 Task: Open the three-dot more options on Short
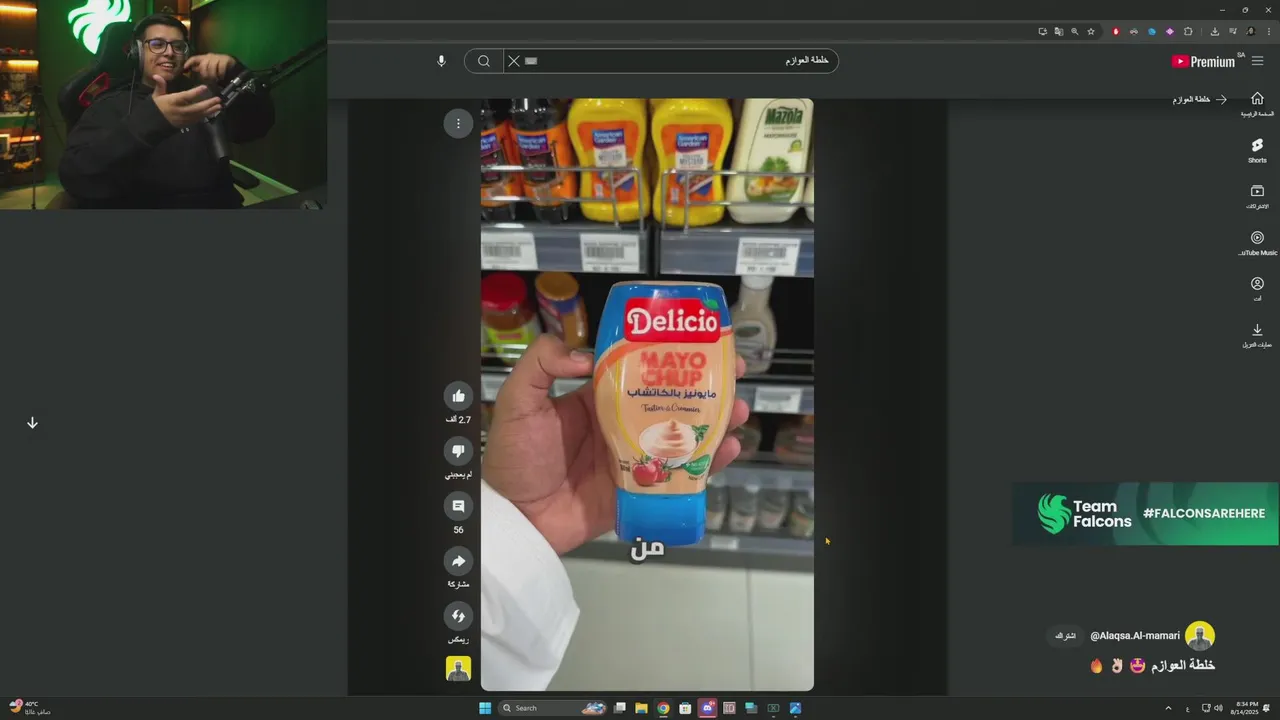[458, 124]
